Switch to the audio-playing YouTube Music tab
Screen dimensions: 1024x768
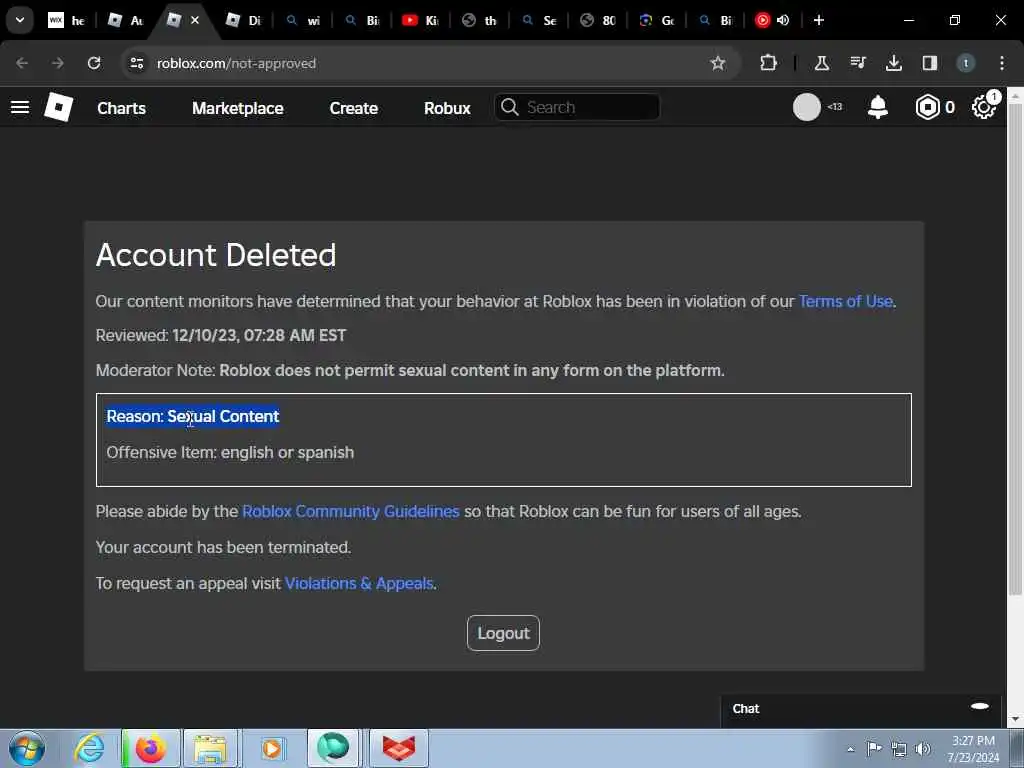pyautogui.click(x=763, y=20)
